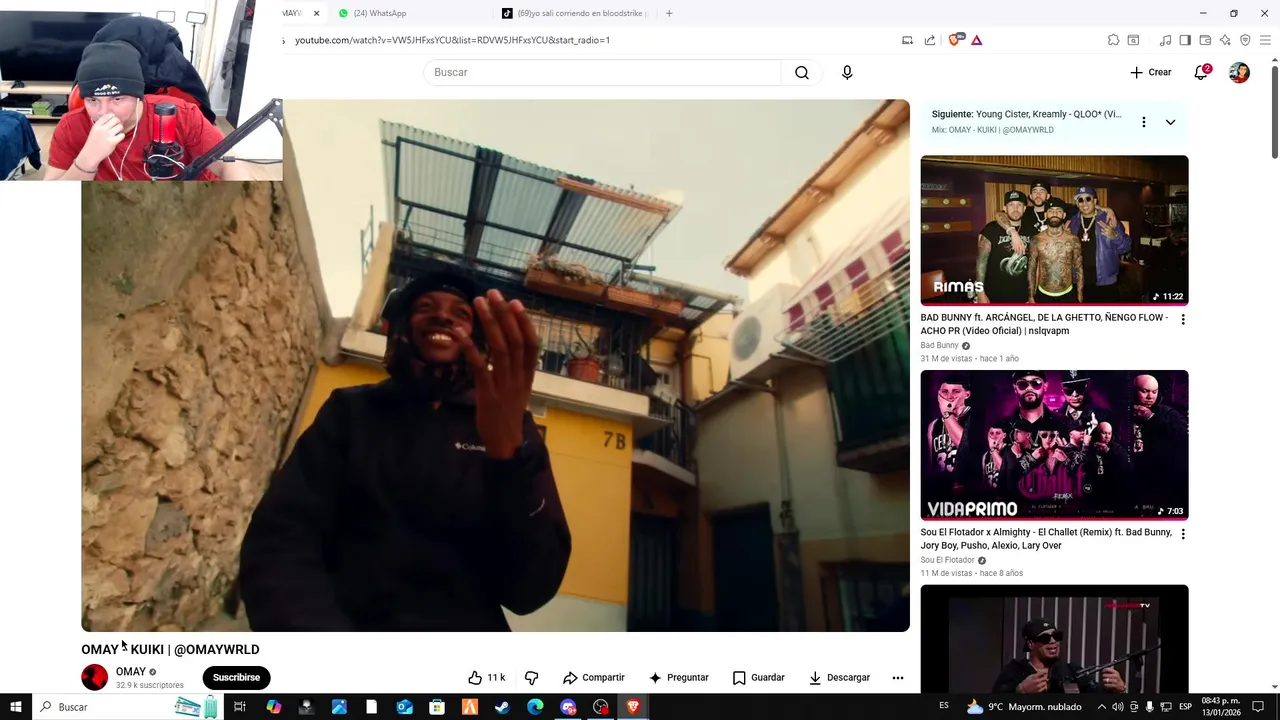Open the YouTube account avatar menu
This screenshot has height=720, width=1280.
[x=1239, y=72]
